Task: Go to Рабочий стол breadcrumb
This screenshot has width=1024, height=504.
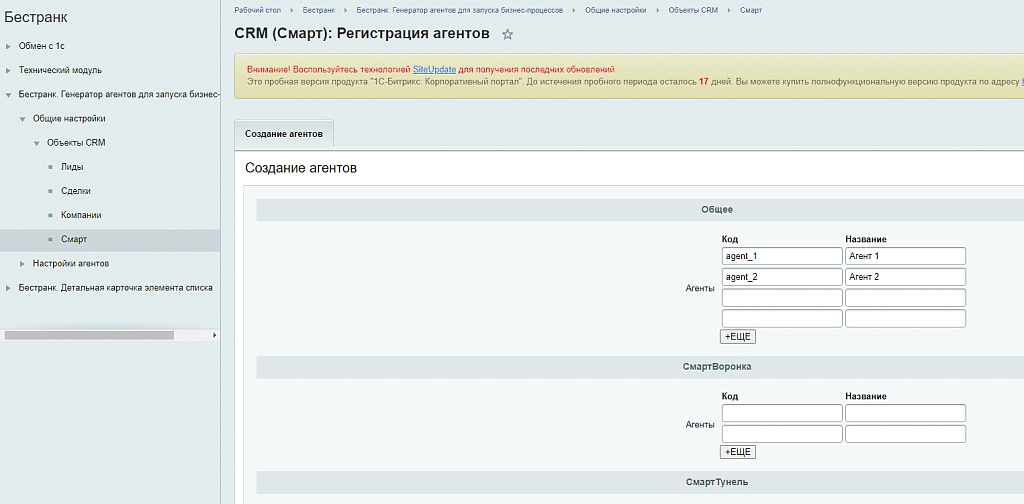Action: 257,9
